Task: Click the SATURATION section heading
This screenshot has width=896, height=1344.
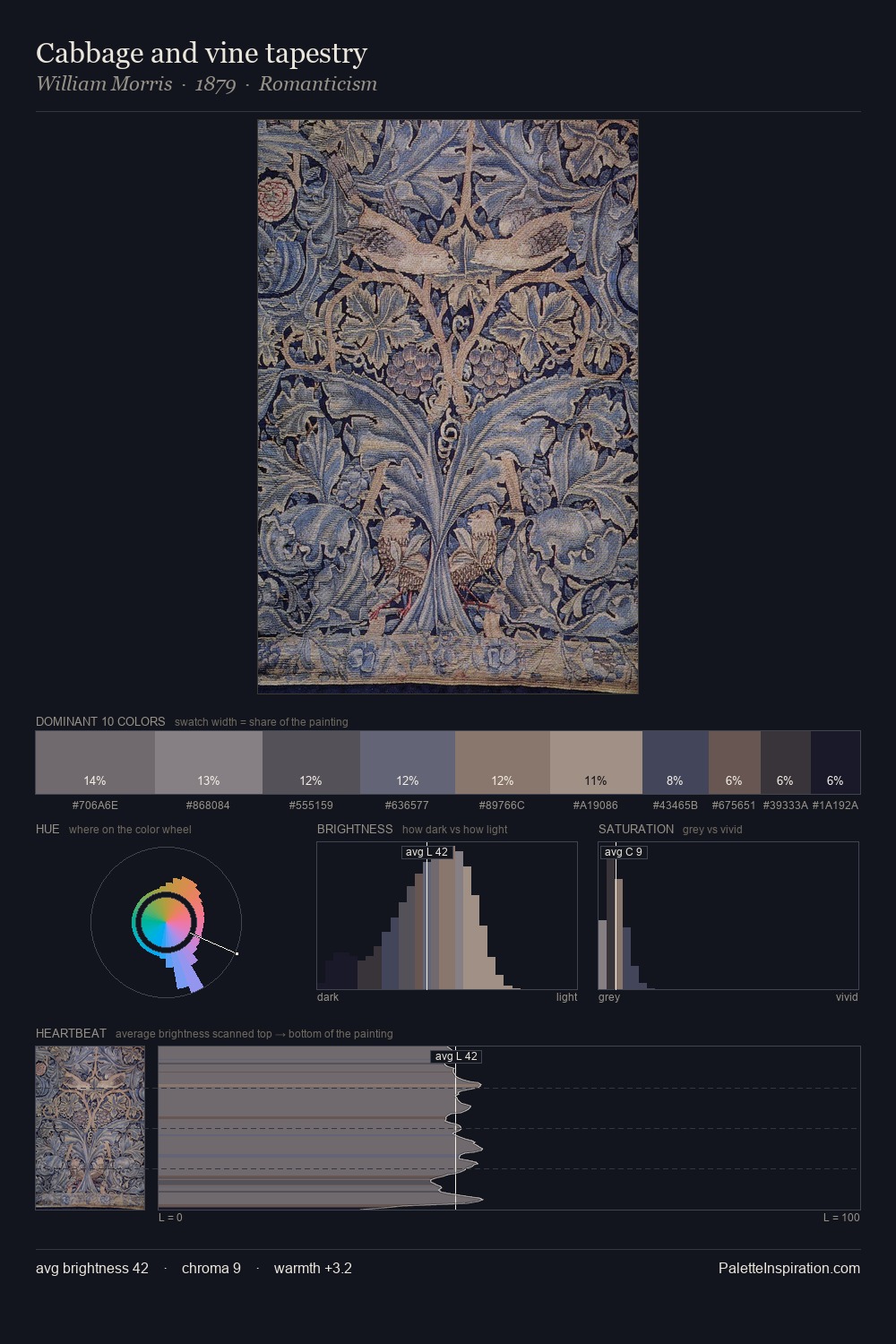Action: tap(636, 829)
